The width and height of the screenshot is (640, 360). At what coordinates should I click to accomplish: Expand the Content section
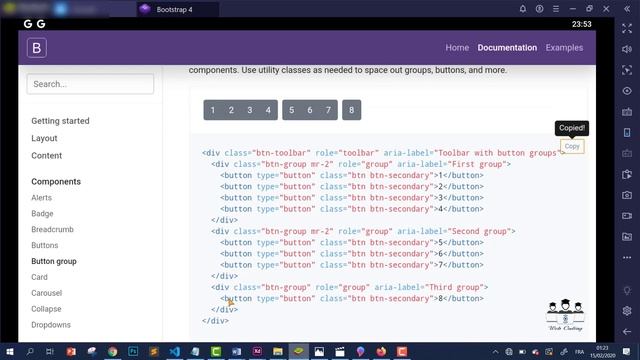coord(47,156)
